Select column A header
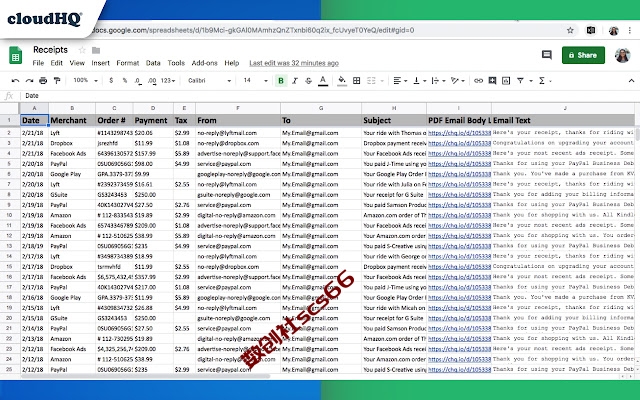The image size is (640, 400). 34,108
